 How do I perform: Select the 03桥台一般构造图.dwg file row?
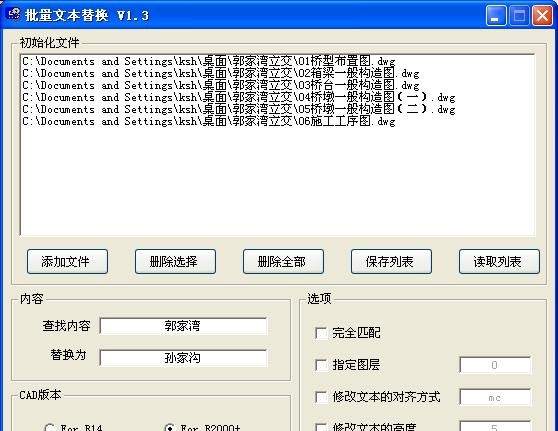pyautogui.click(x=278, y=85)
